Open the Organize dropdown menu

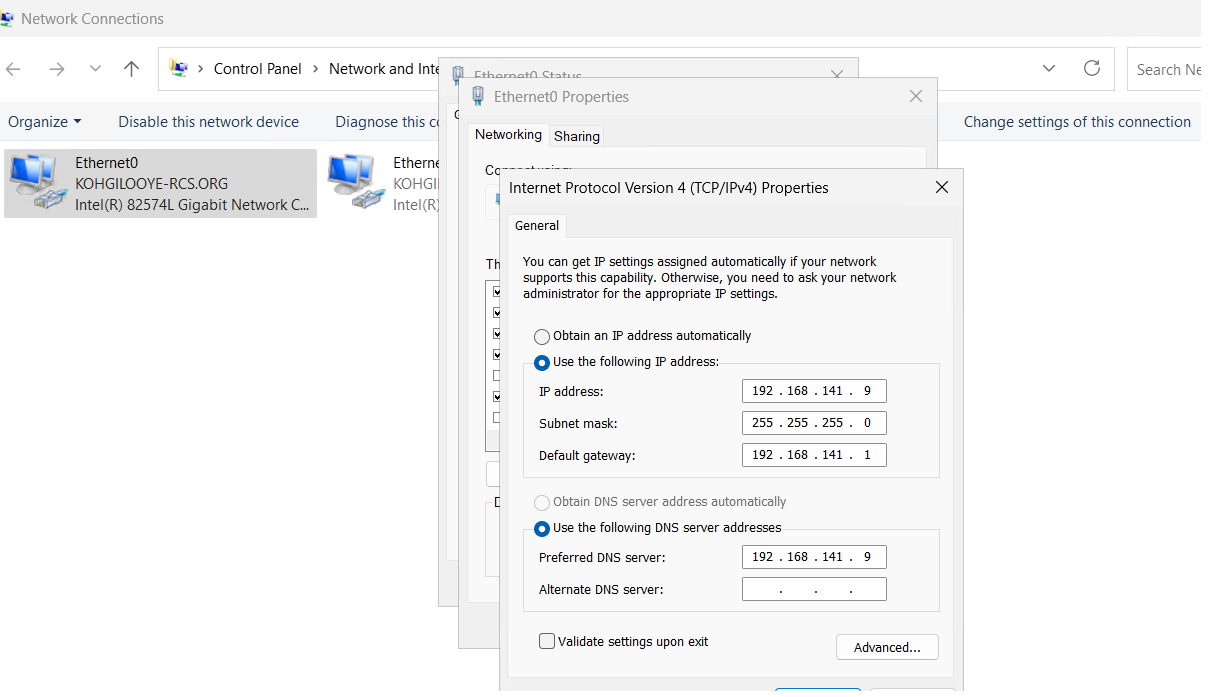[44, 122]
